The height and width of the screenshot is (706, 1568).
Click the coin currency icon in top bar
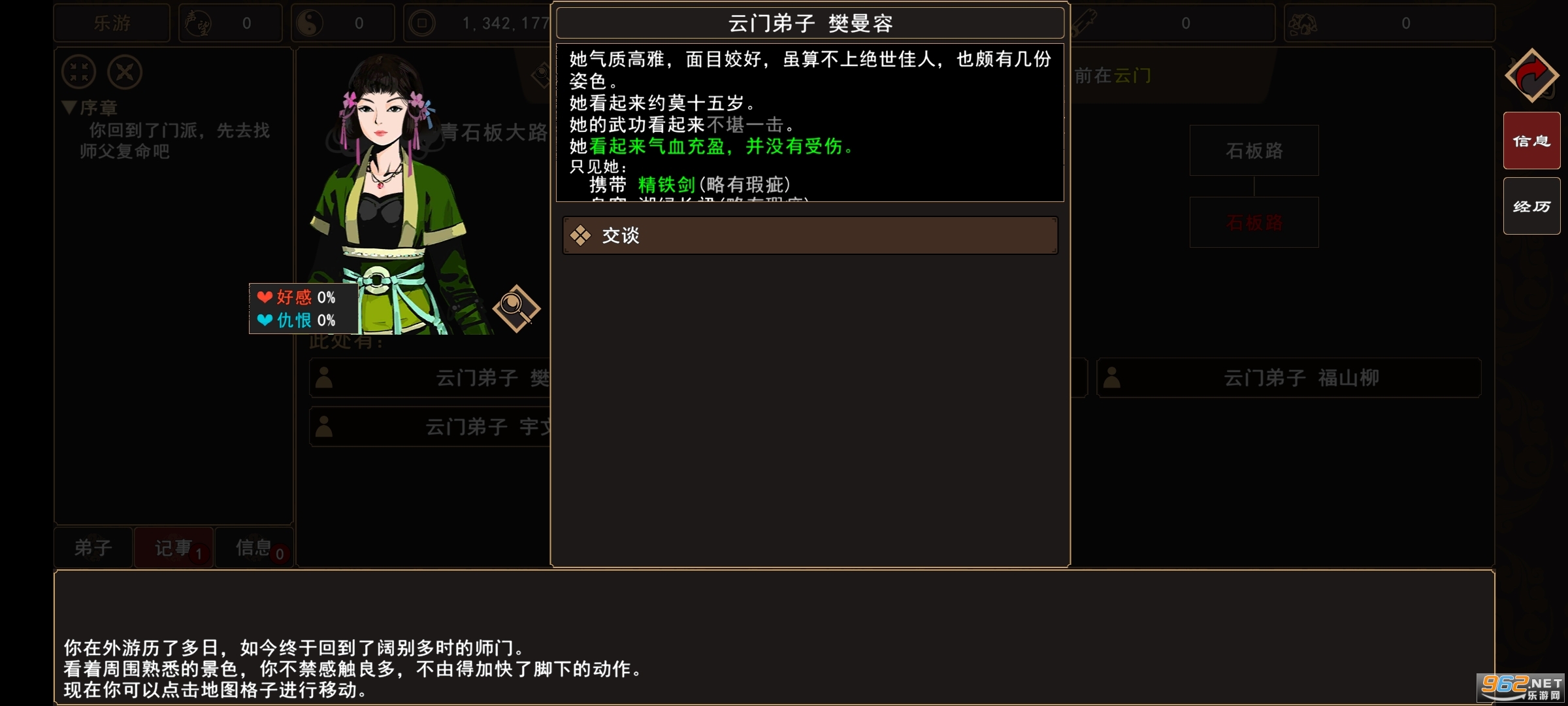(422, 24)
